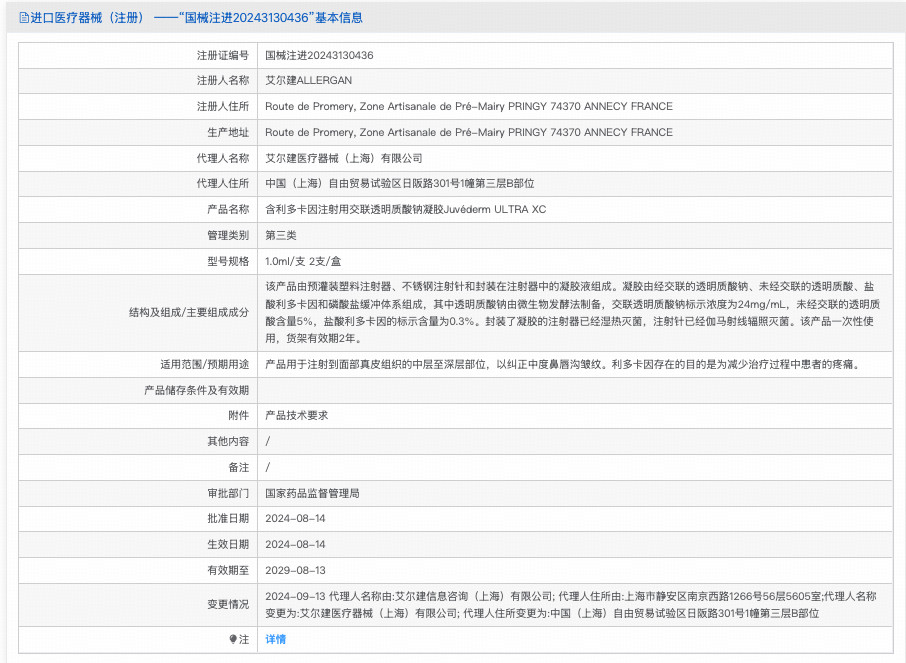Click the 批准日期 value 2024-08-14
This screenshot has width=906, height=663.
(x=295, y=518)
